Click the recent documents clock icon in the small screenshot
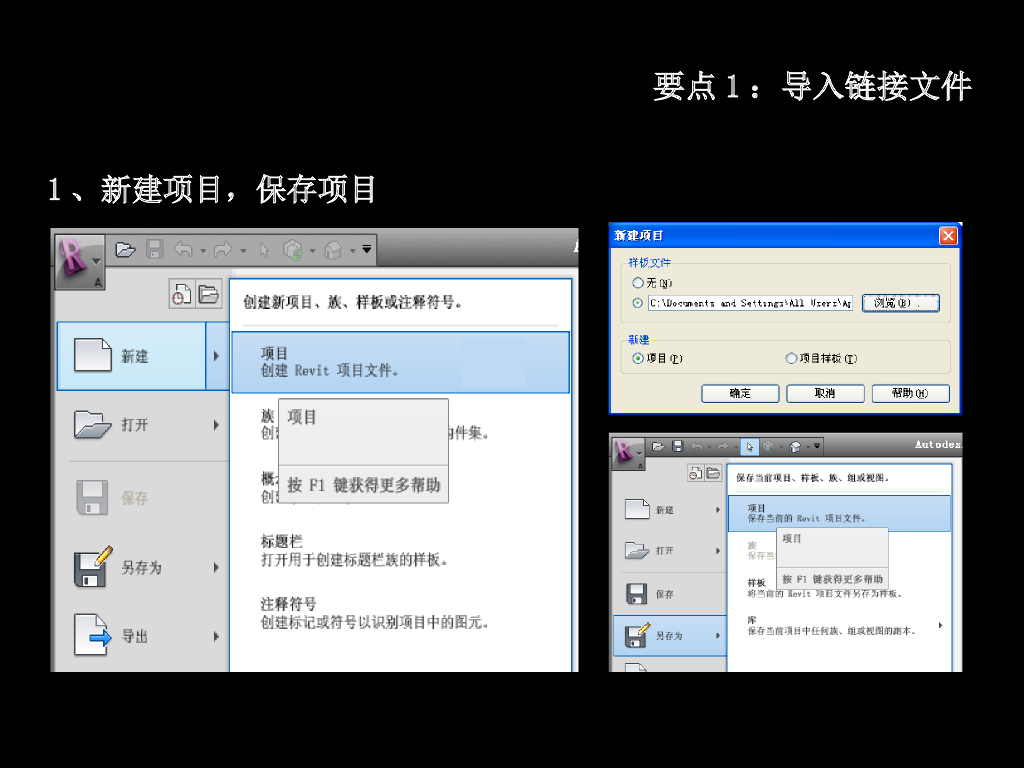The image size is (1024, 768). click(696, 473)
